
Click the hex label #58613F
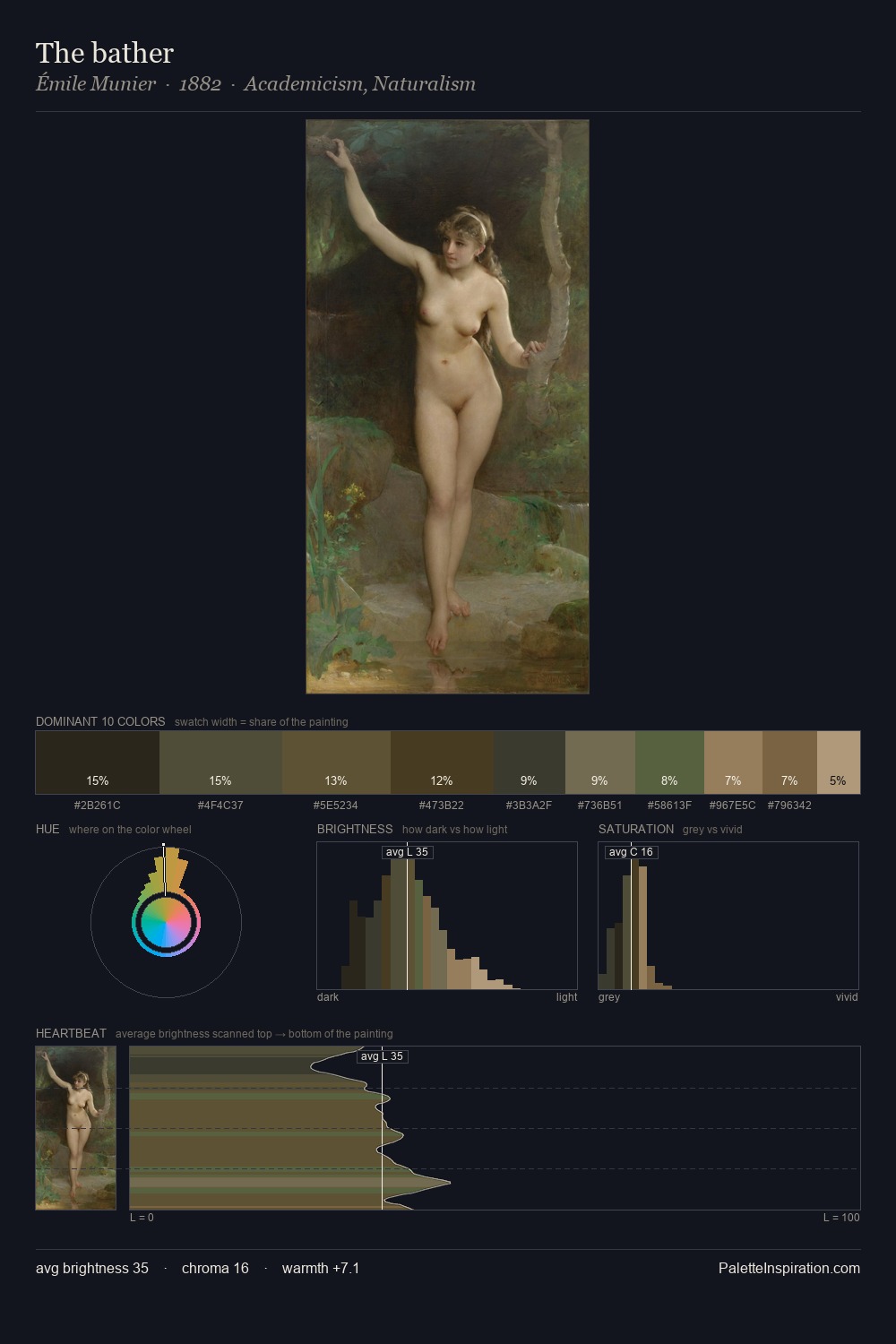pos(669,806)
